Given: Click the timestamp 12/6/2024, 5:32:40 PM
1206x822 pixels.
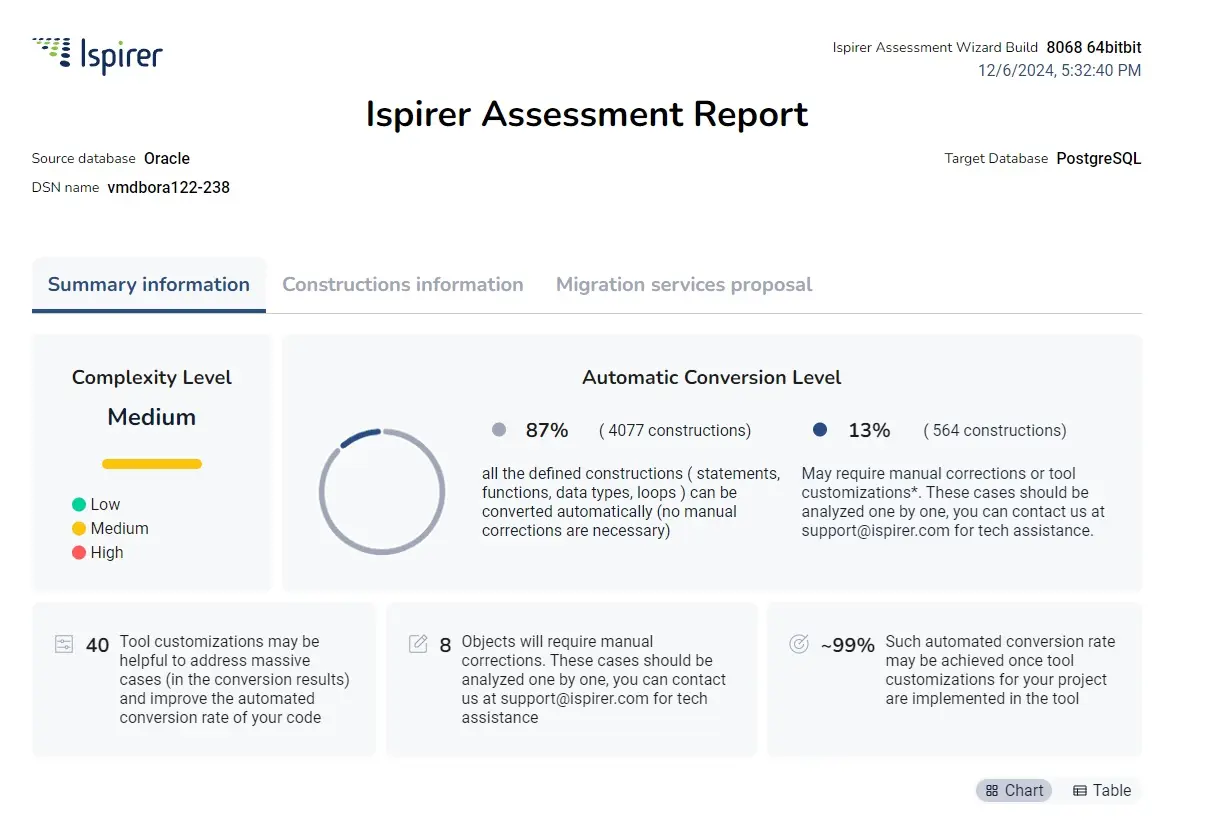Looking at the screenshot, I should [1059, 71].
